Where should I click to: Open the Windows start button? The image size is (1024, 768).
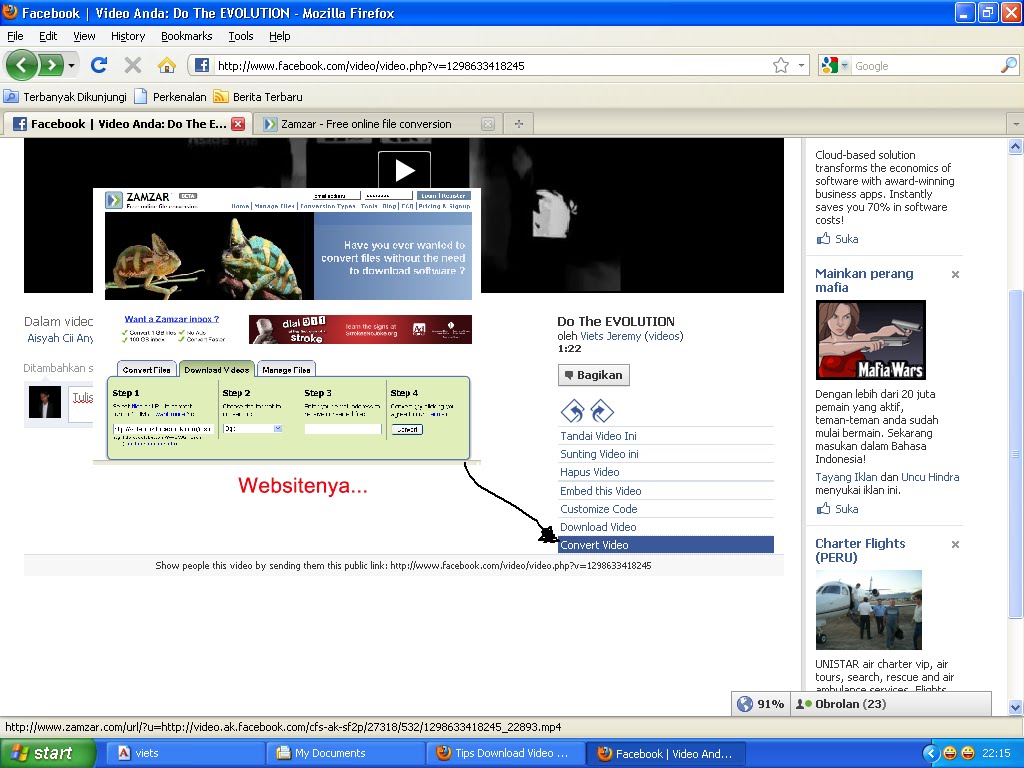pos(47,753)
